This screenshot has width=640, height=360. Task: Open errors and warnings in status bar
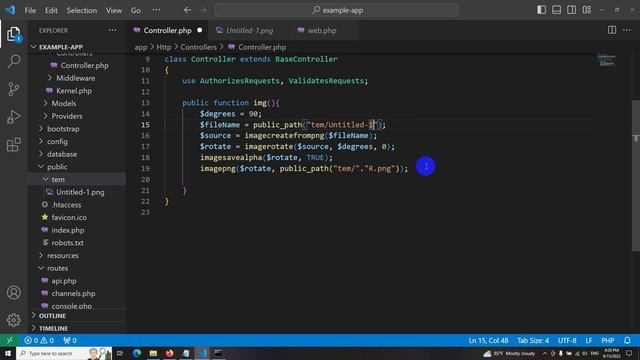39,340
